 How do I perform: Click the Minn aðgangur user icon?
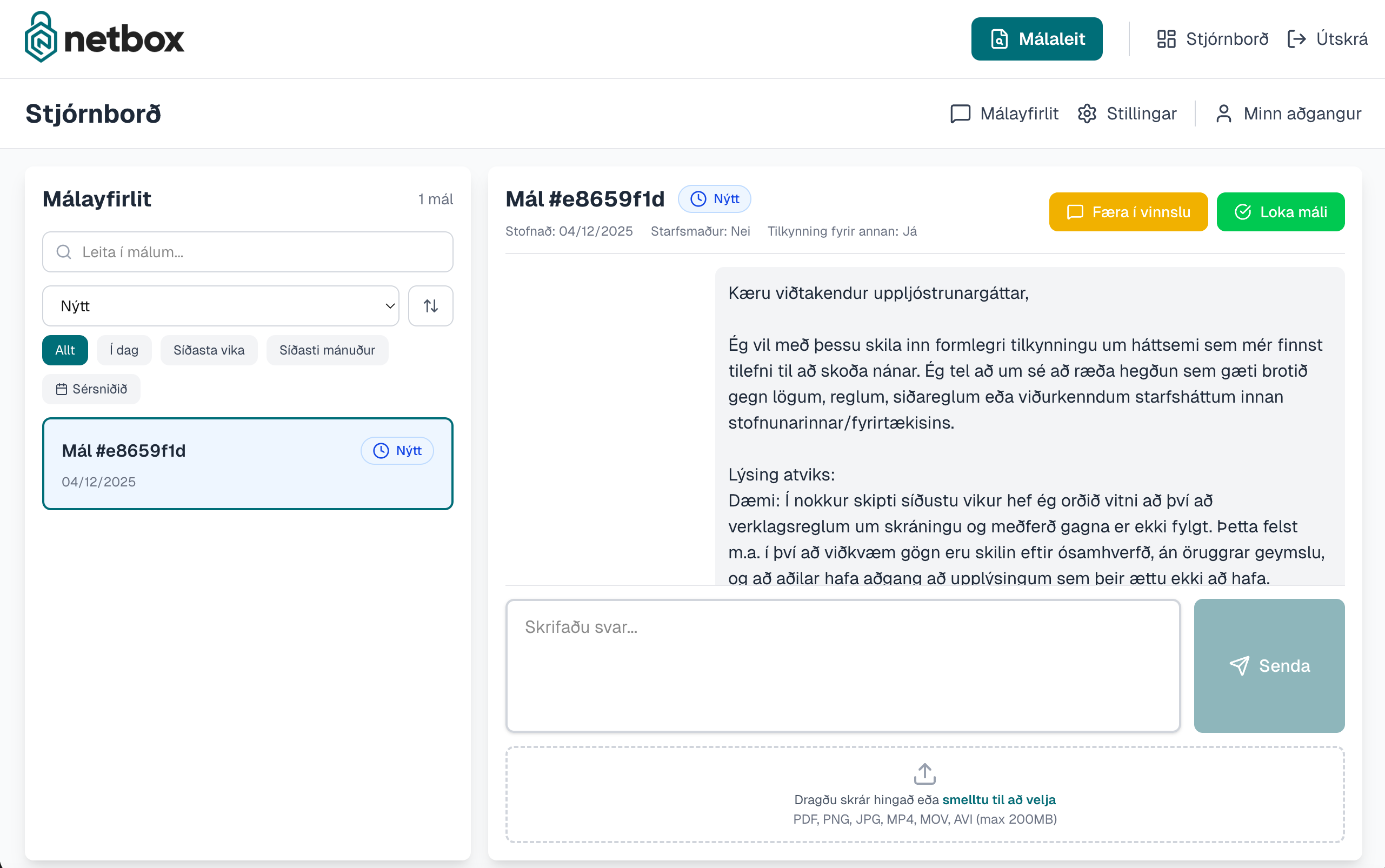1224,113
